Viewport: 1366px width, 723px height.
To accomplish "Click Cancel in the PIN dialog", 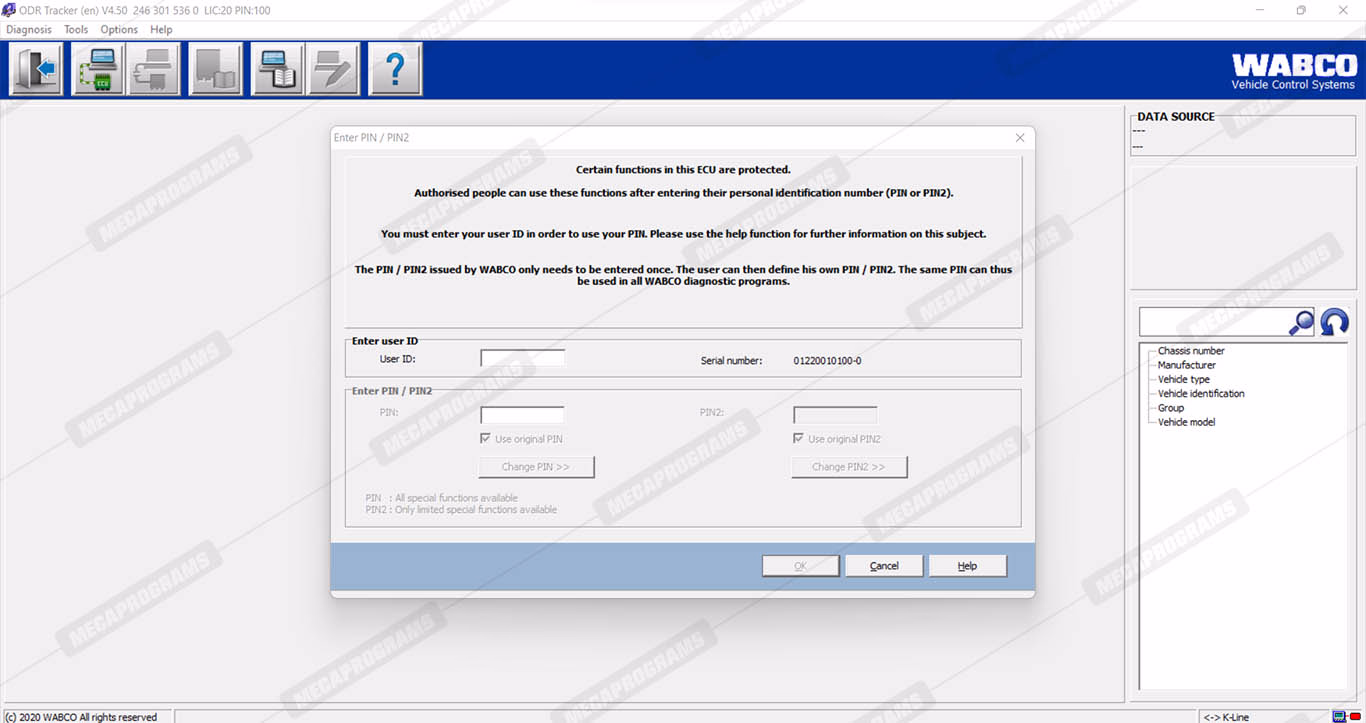I will tap(884, 566).
